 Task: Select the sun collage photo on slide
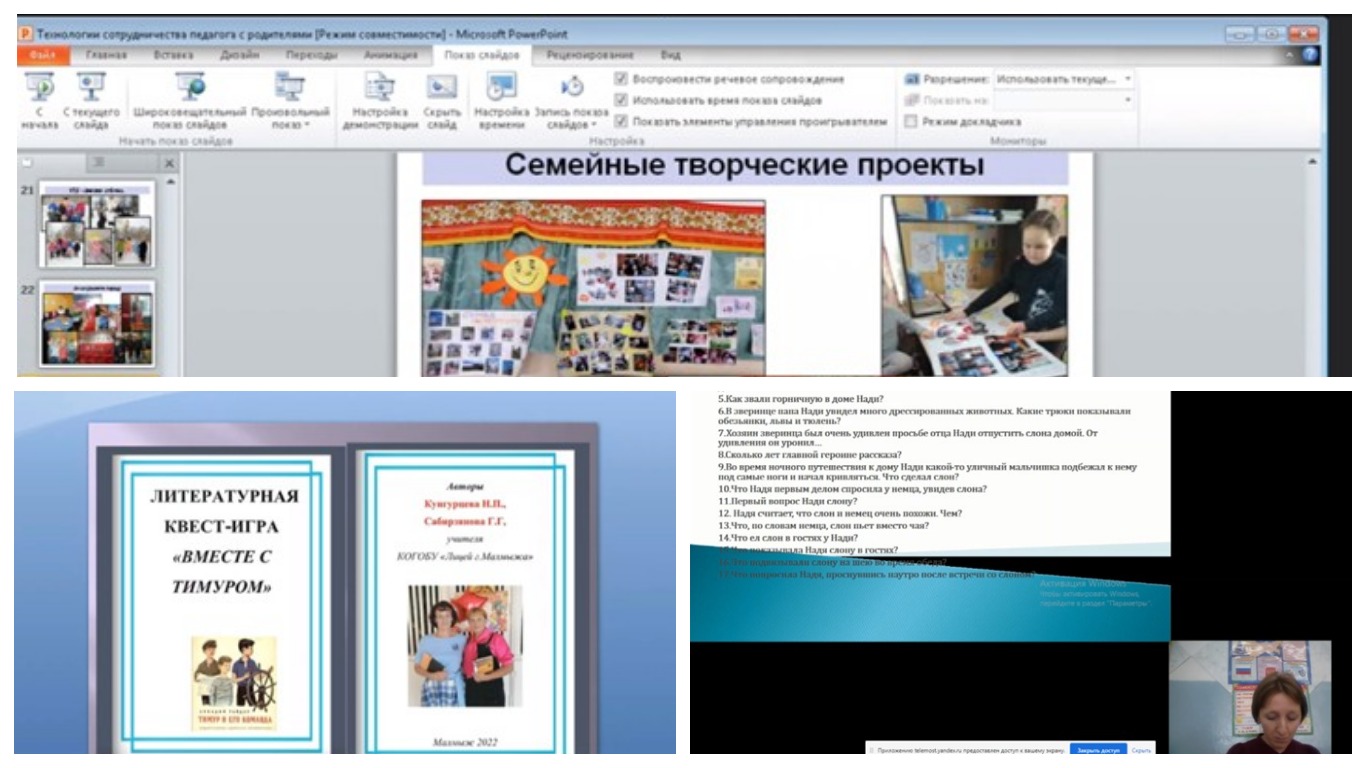tap(593, 287)
